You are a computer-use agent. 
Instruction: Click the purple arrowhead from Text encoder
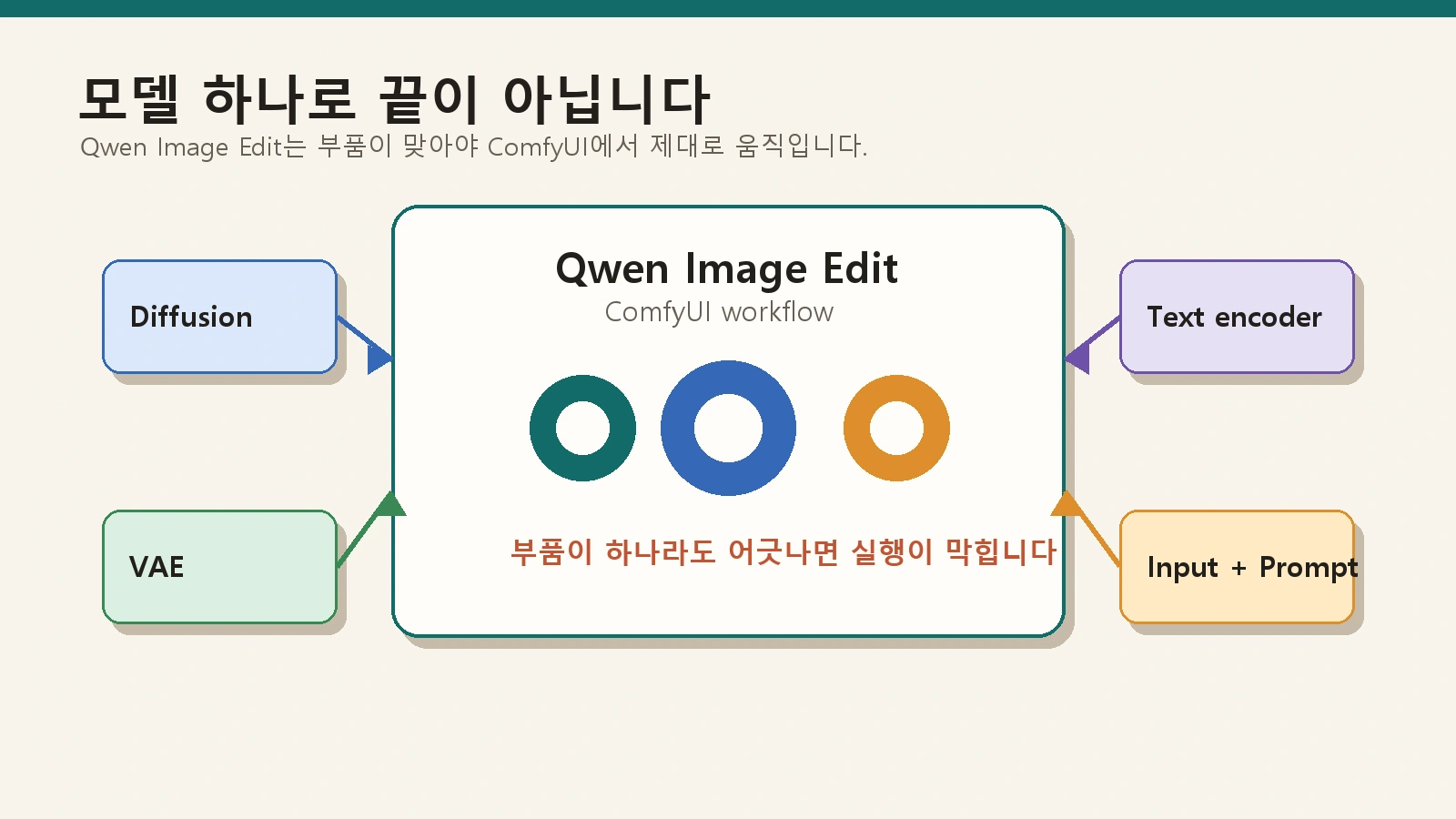pyautogui.click(x=1077, y=358)
